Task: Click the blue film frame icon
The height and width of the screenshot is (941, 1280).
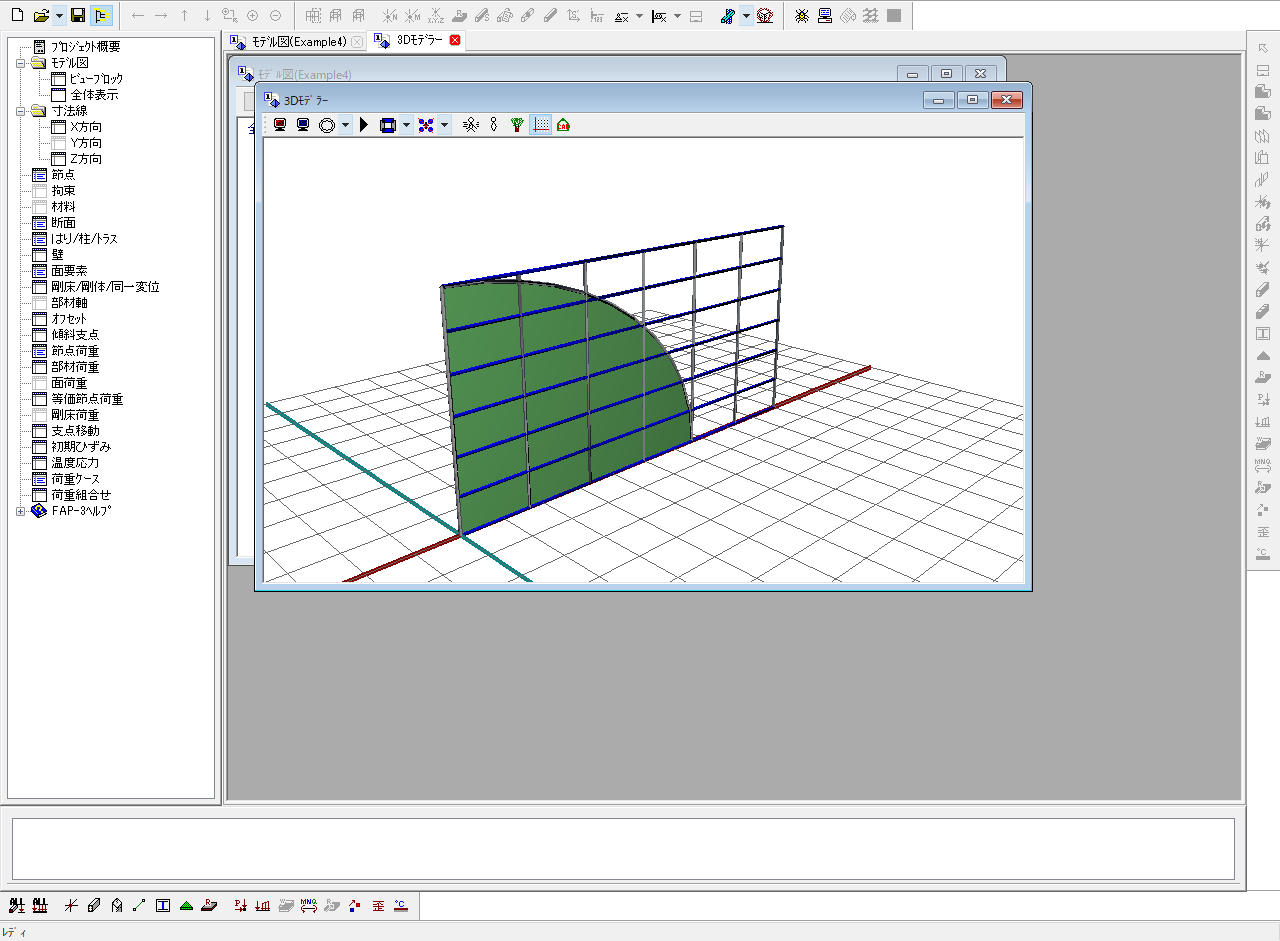Action: pyautogui.click(x=388, y=125)
